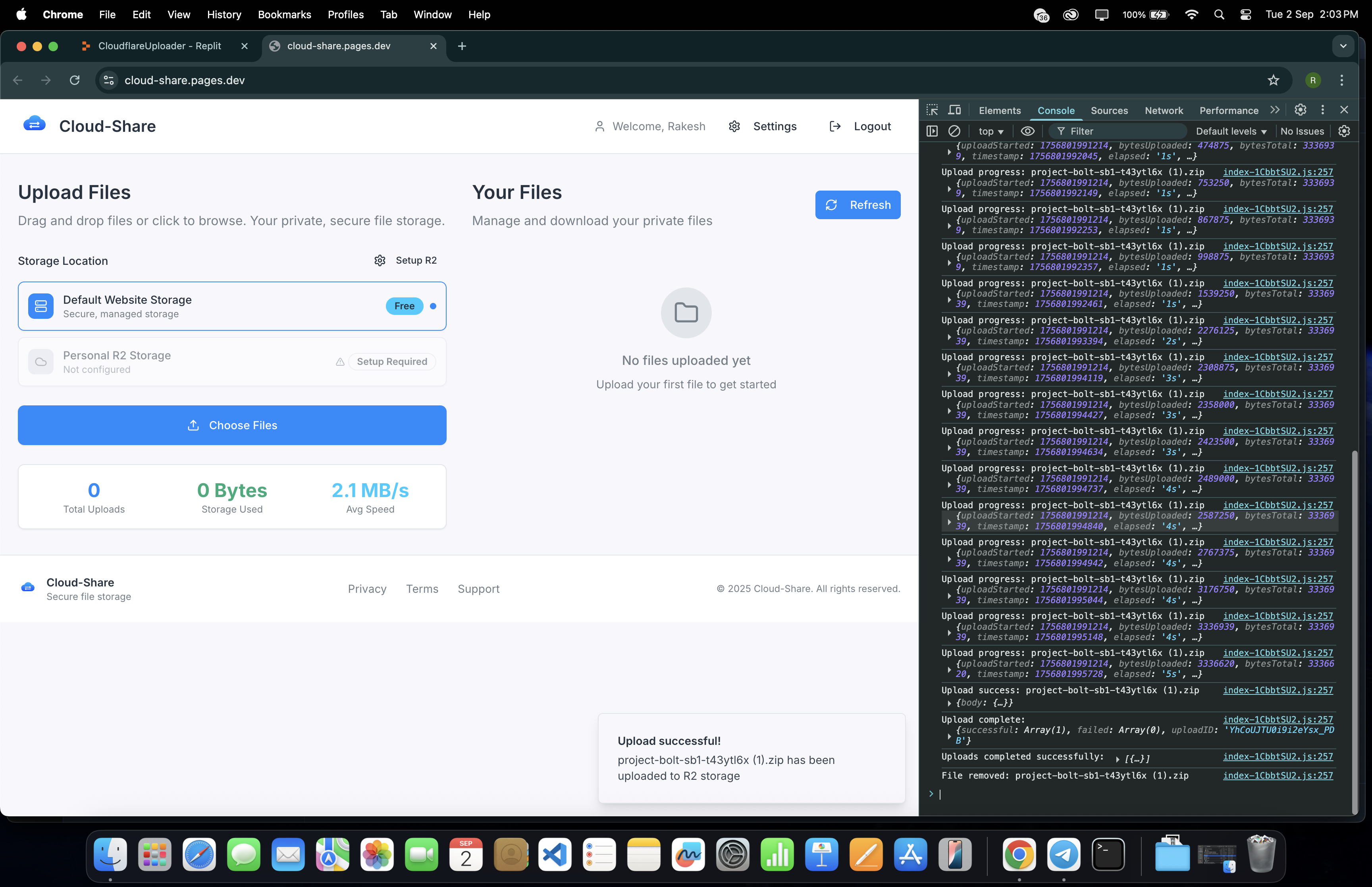Open DevTools settings gear icon
The image size is (1372, 887).
(x=1300, y=110)
